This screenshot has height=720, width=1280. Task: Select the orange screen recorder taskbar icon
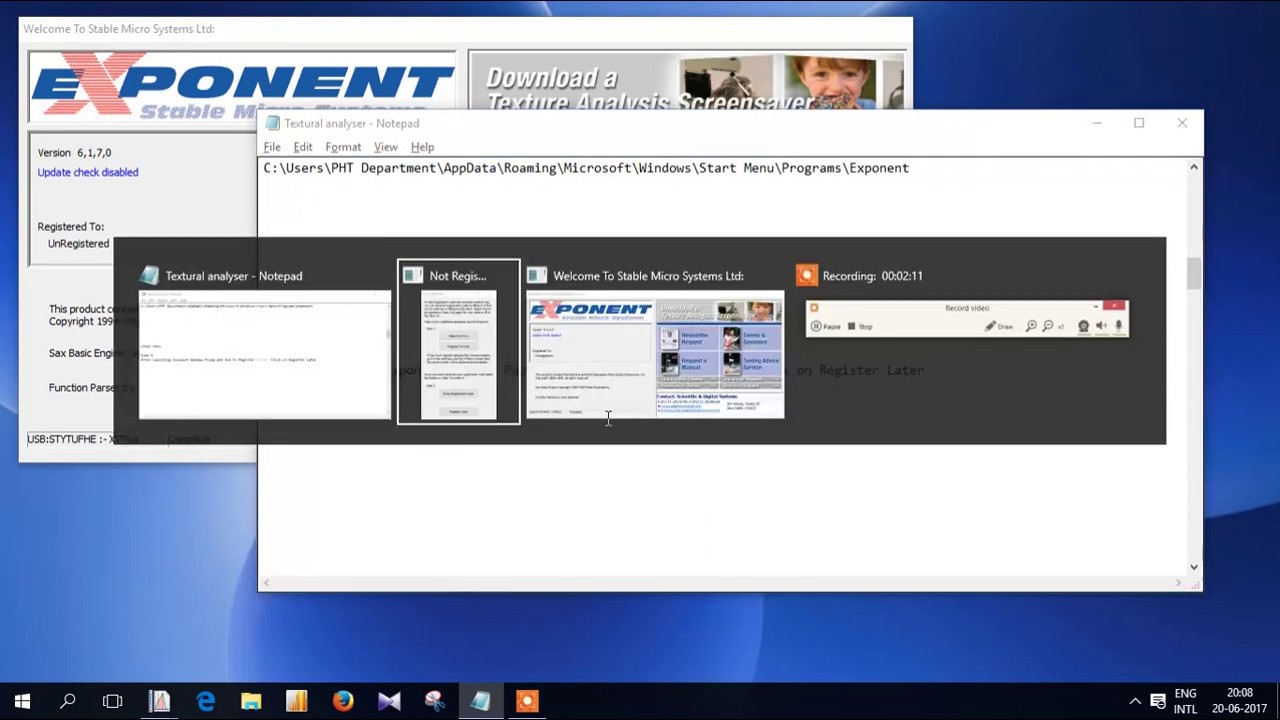527,701
